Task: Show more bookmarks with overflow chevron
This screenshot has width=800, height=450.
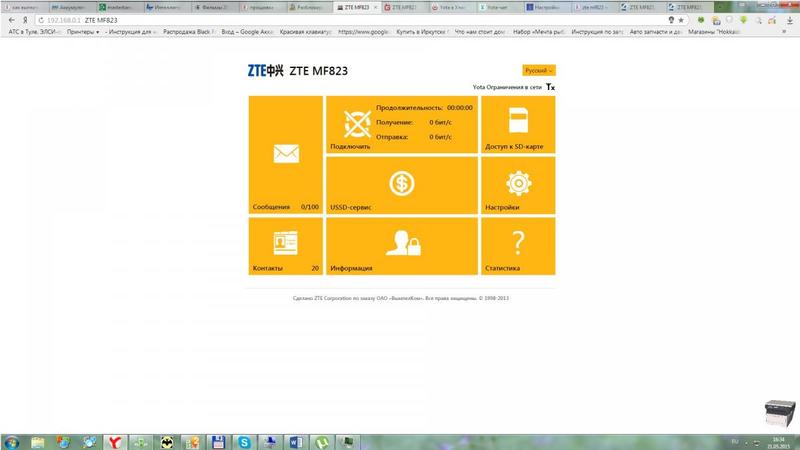Action: click(784, 32)
